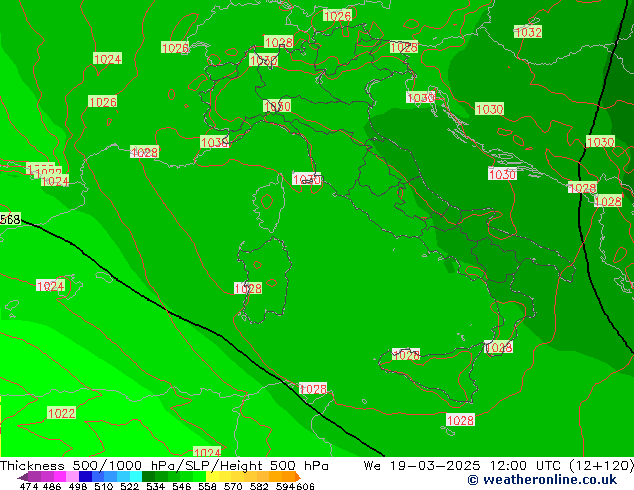This screenshot has height=490, width=634.
Task: Click the '1028' label on Sardinia
Action: pyautogui.click(x=248, y=288)
